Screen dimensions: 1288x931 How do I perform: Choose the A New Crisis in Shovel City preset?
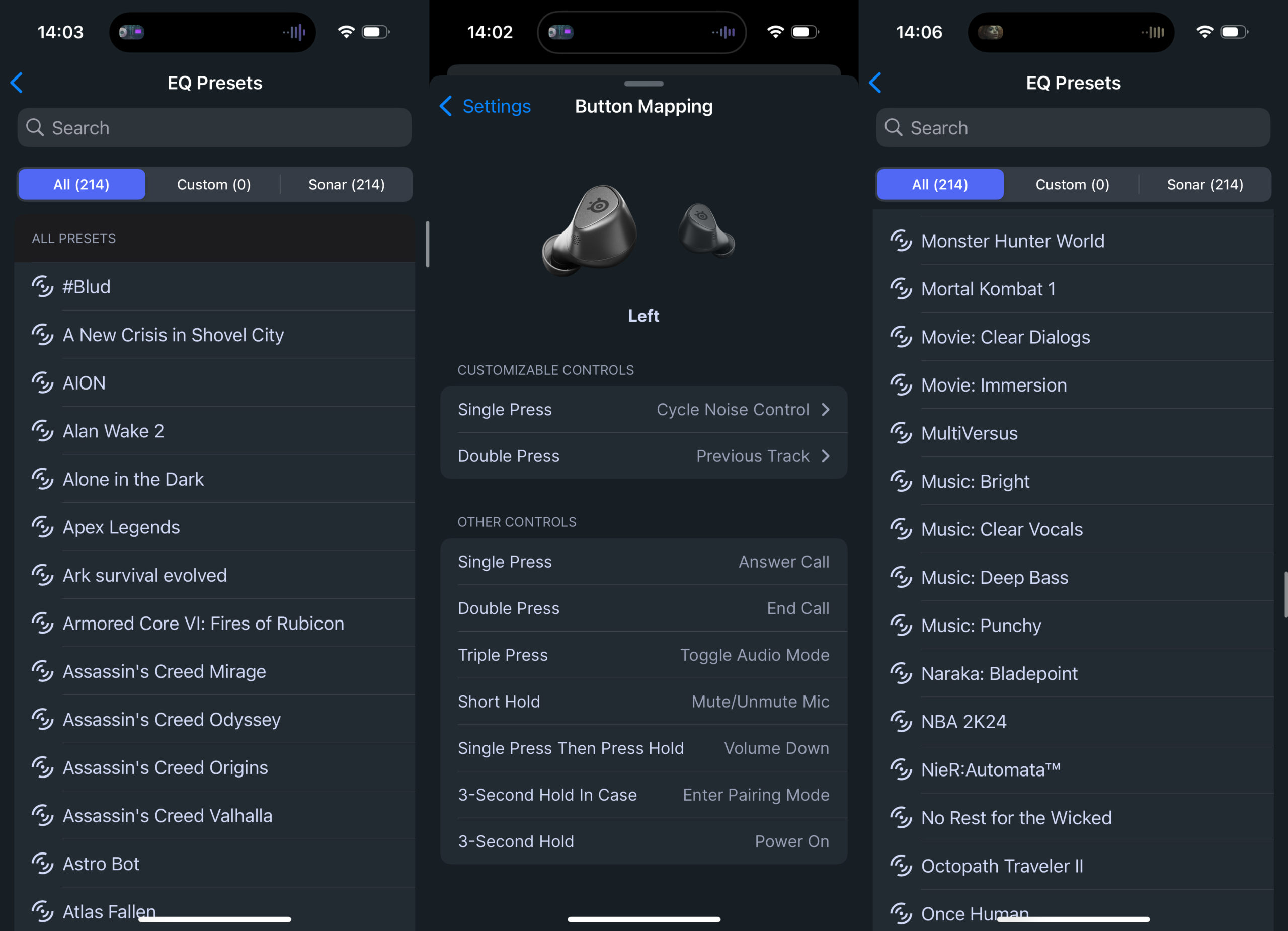point(215,335)
